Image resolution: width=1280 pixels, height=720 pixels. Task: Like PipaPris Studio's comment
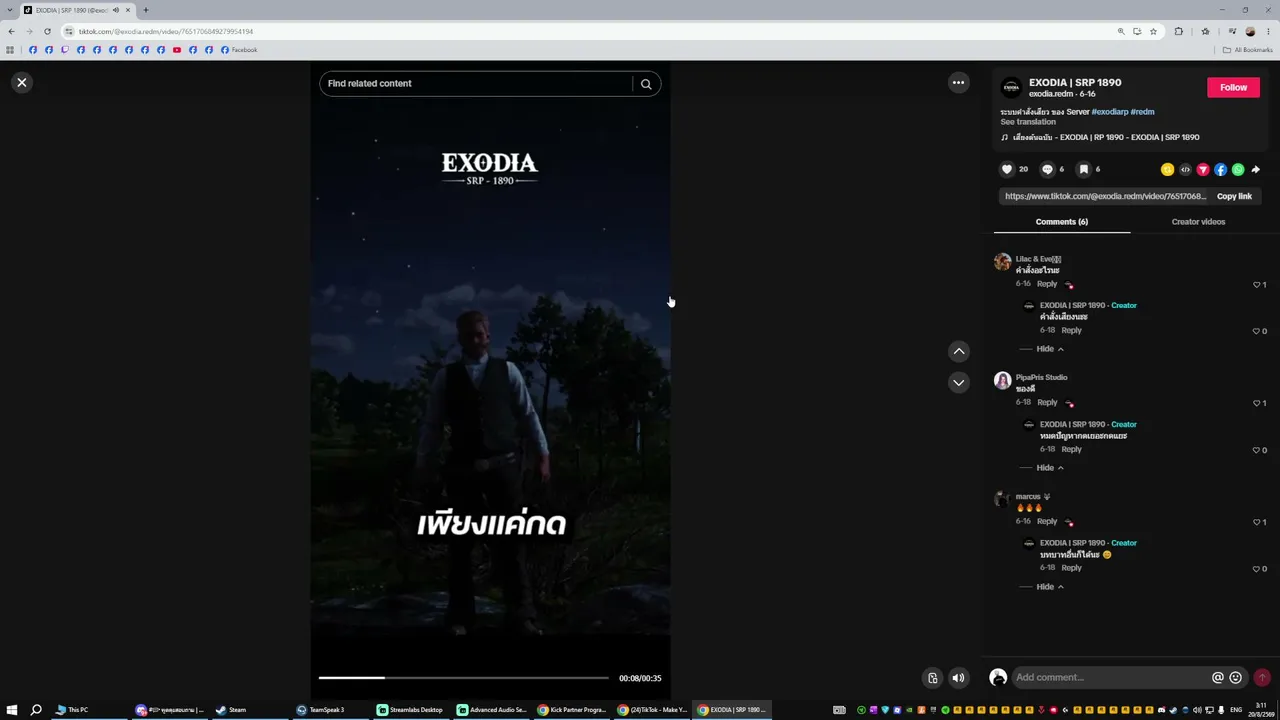click(x=1257, y=403)
